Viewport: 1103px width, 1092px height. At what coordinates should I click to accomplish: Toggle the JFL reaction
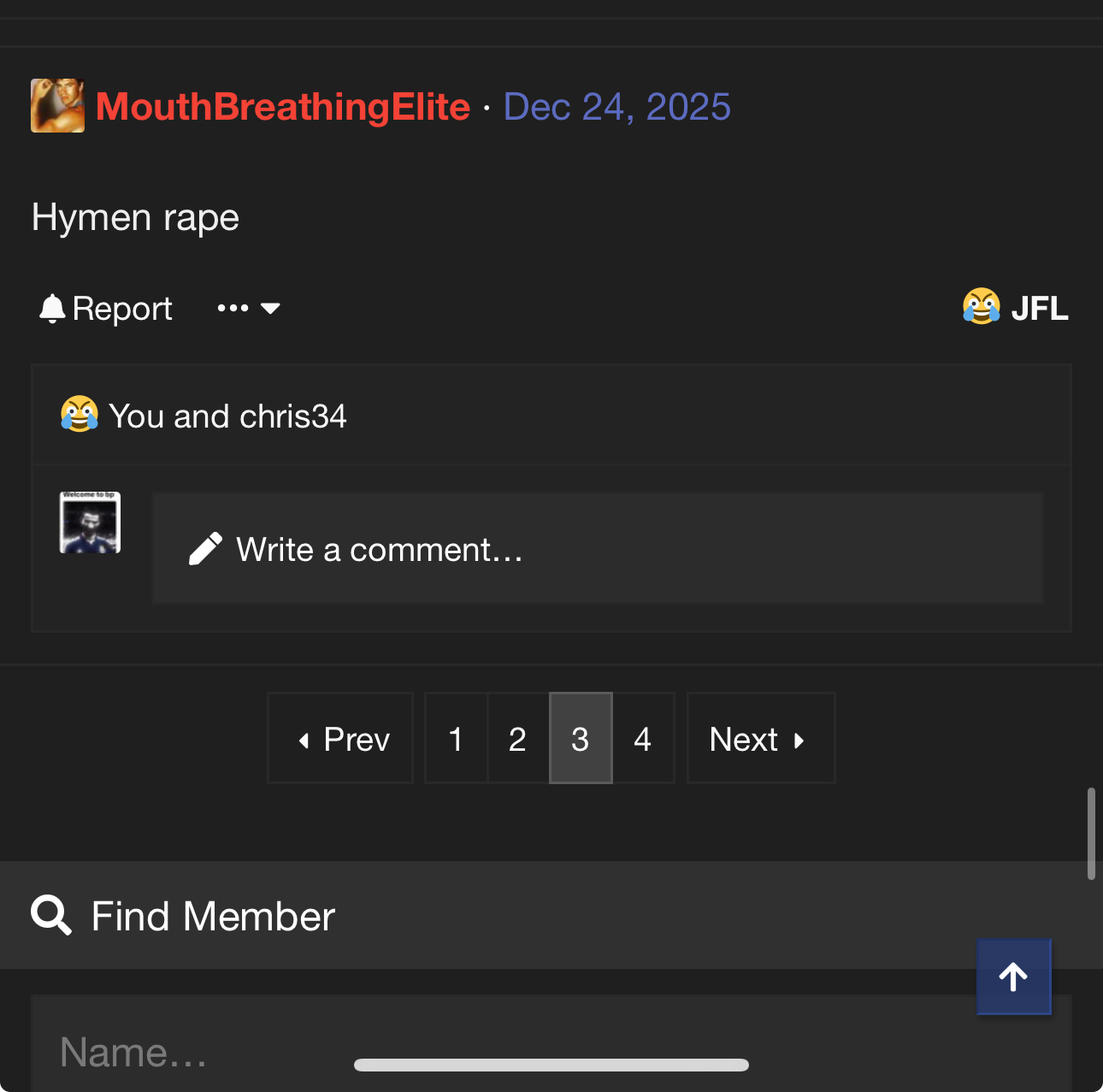click(x=1015, y=307)
